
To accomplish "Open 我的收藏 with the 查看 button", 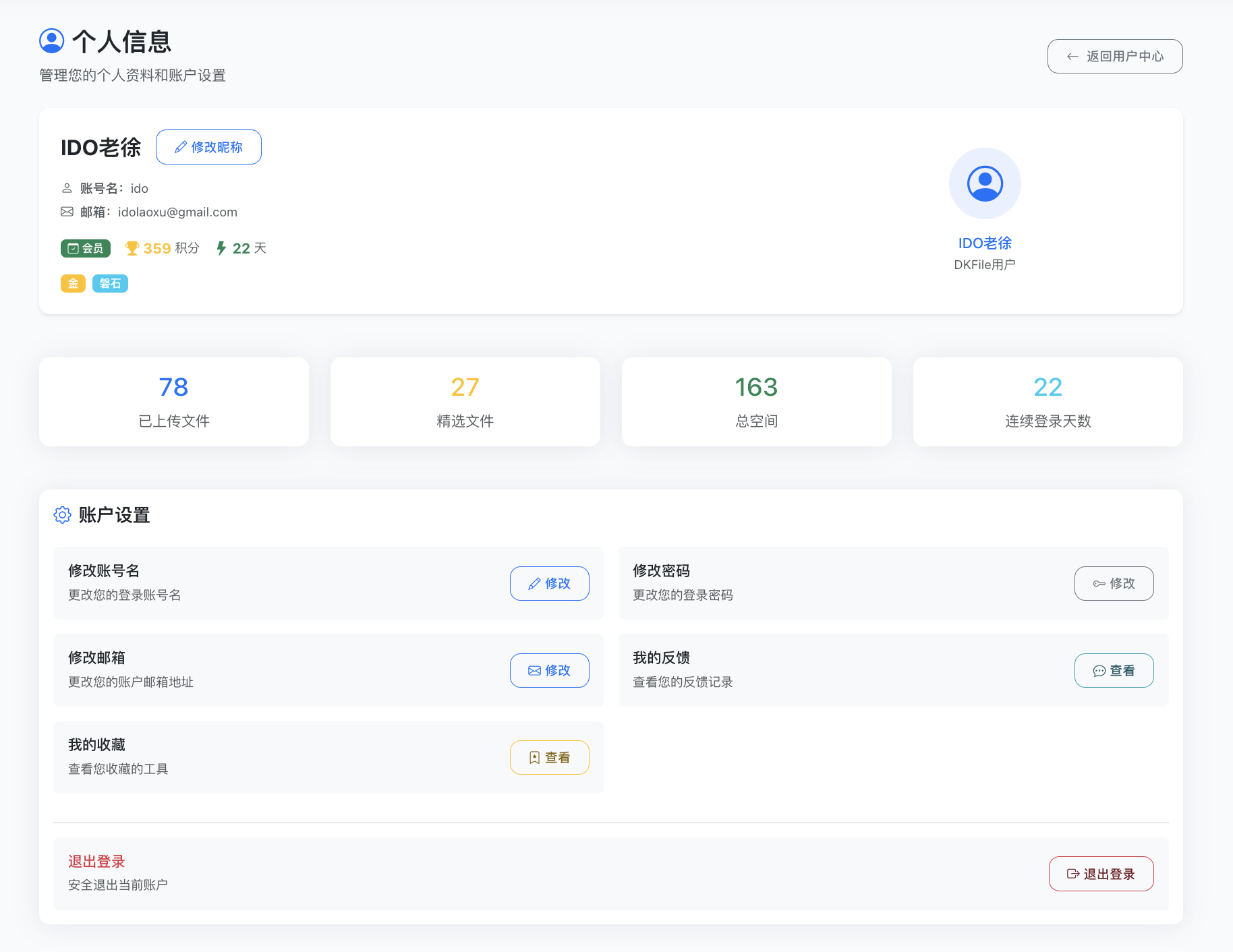I will pos(549,757).
